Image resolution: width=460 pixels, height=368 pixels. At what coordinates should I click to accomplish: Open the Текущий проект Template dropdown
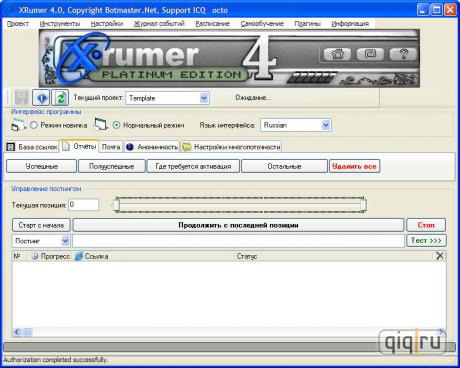[204, 98]
